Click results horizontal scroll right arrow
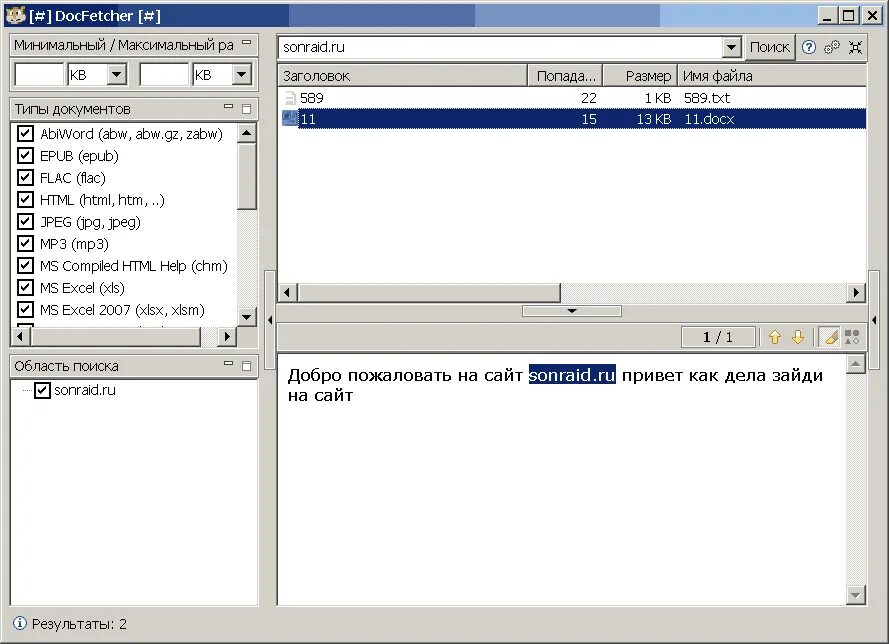The height and width of the screenshot is (644, 889). click(x=856, y=293)
